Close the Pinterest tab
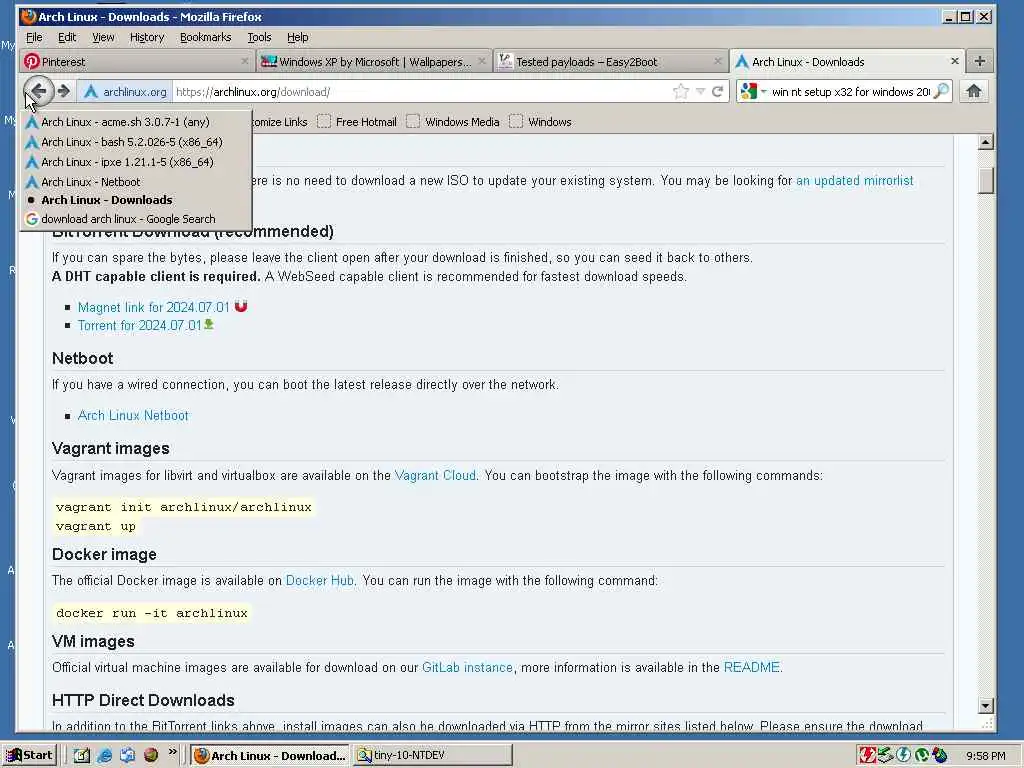Viewport: 1024px width, 768px height. click(x=244, y=61)
